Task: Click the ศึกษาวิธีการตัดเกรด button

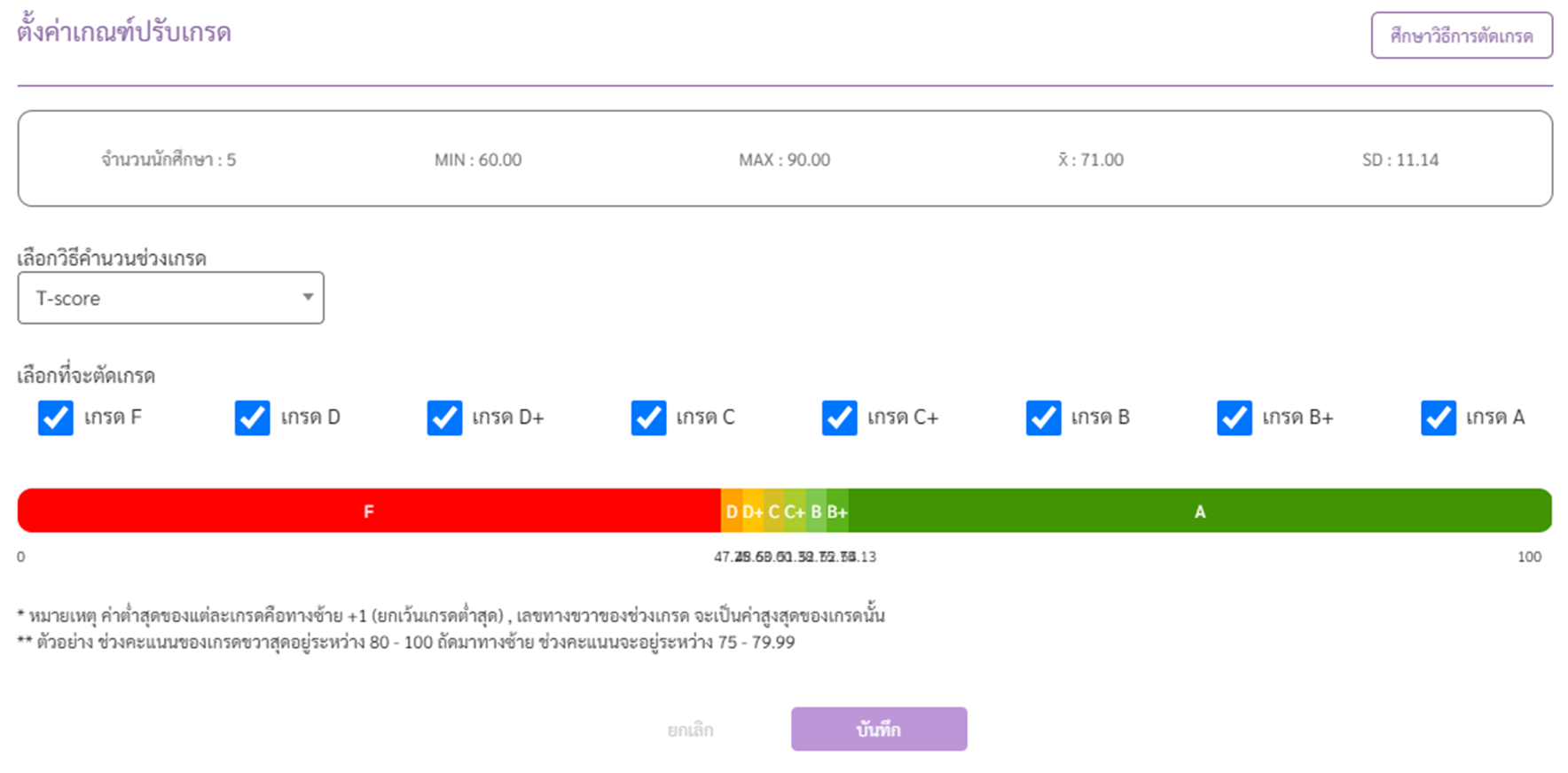Action: [x=1462, y=35]
